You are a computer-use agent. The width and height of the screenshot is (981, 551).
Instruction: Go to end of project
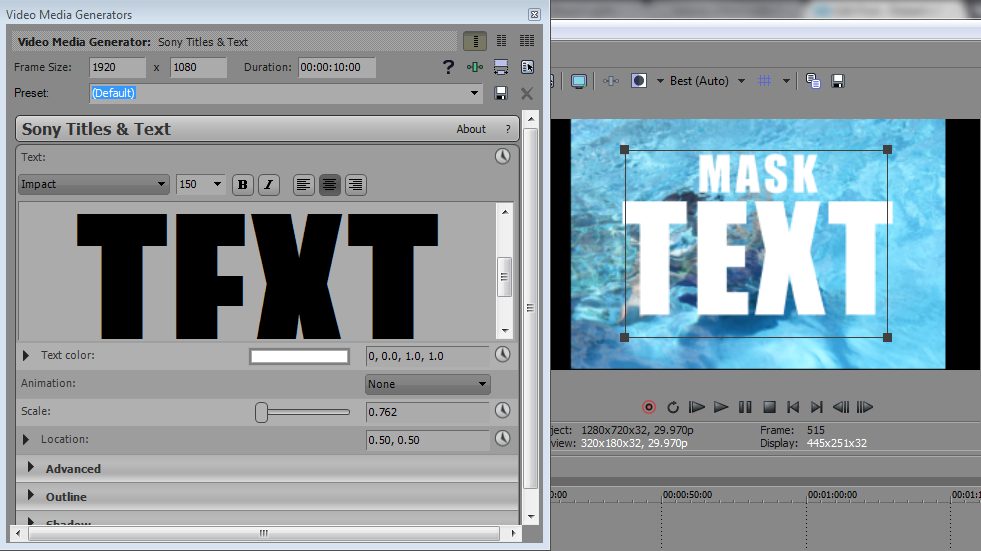[x=816, y=407]
